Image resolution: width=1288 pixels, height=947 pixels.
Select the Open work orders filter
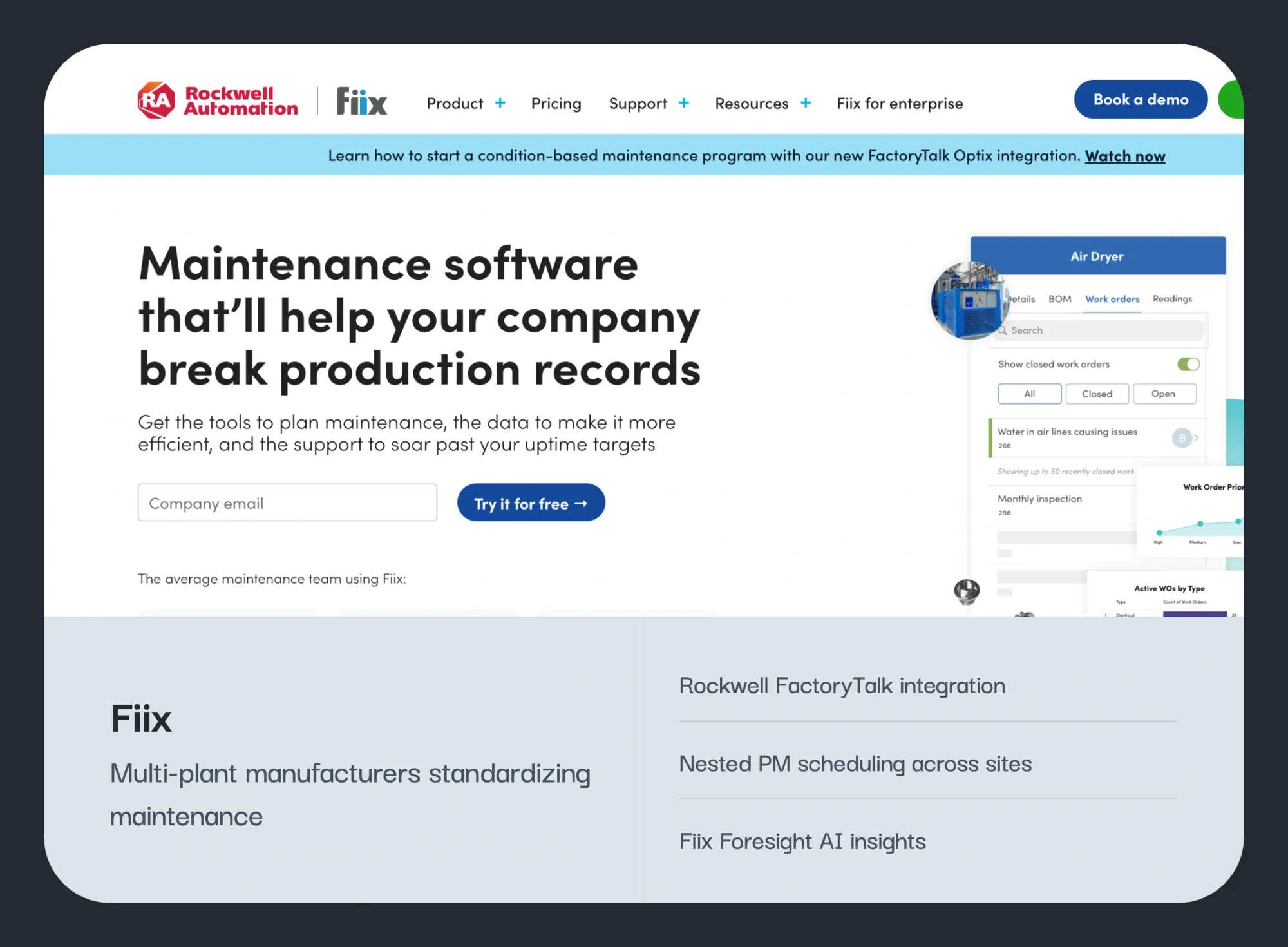[x=1164, y=394]
